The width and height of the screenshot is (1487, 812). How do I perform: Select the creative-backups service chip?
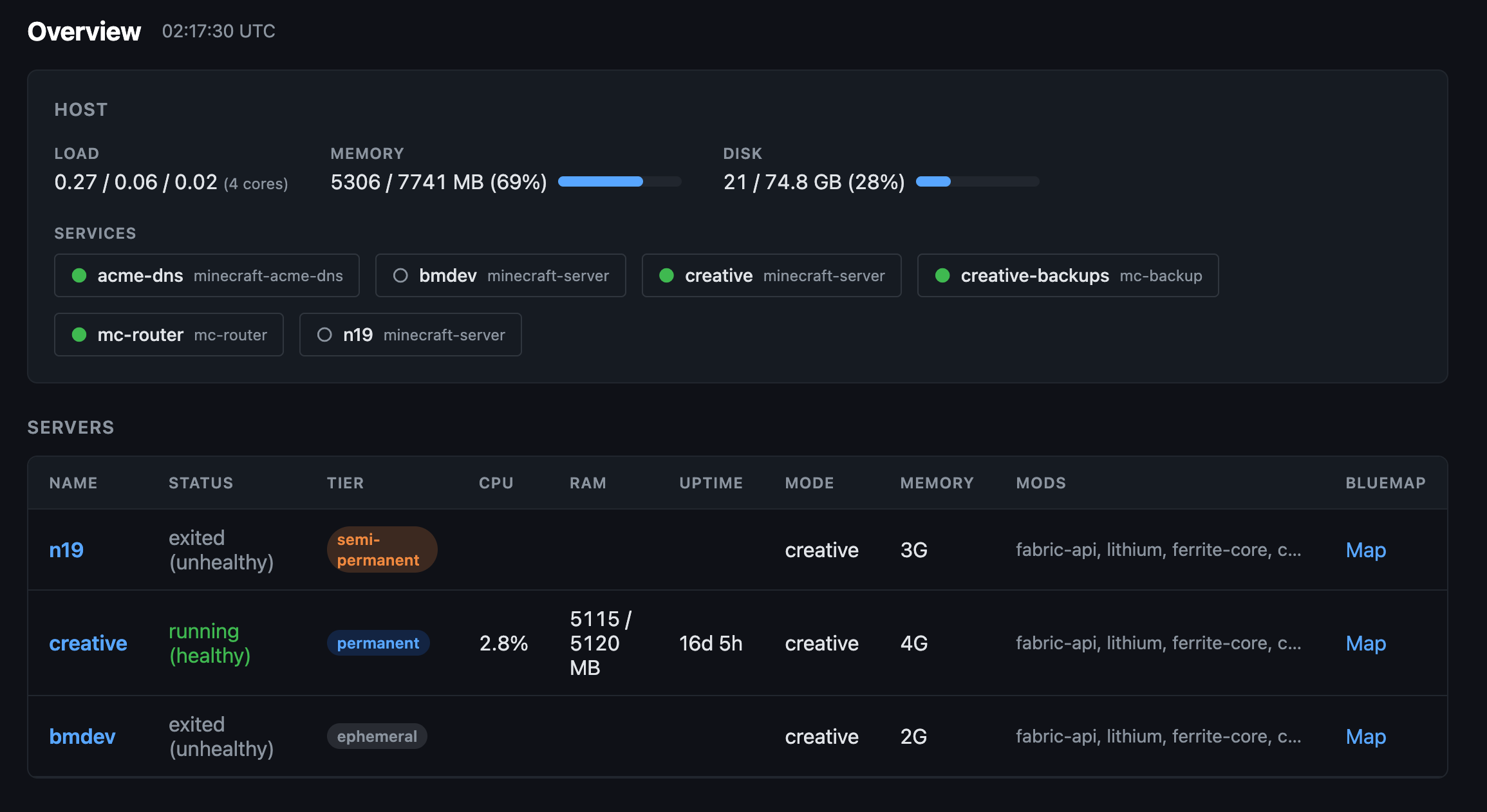(1067, 275)
